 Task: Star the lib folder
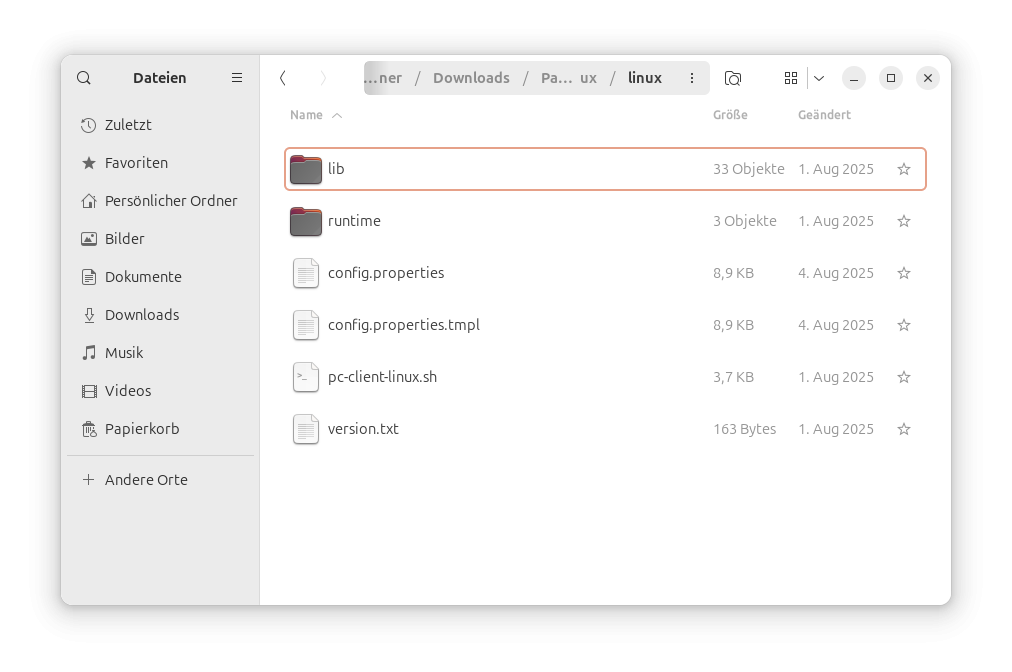(x=904, y=169)
